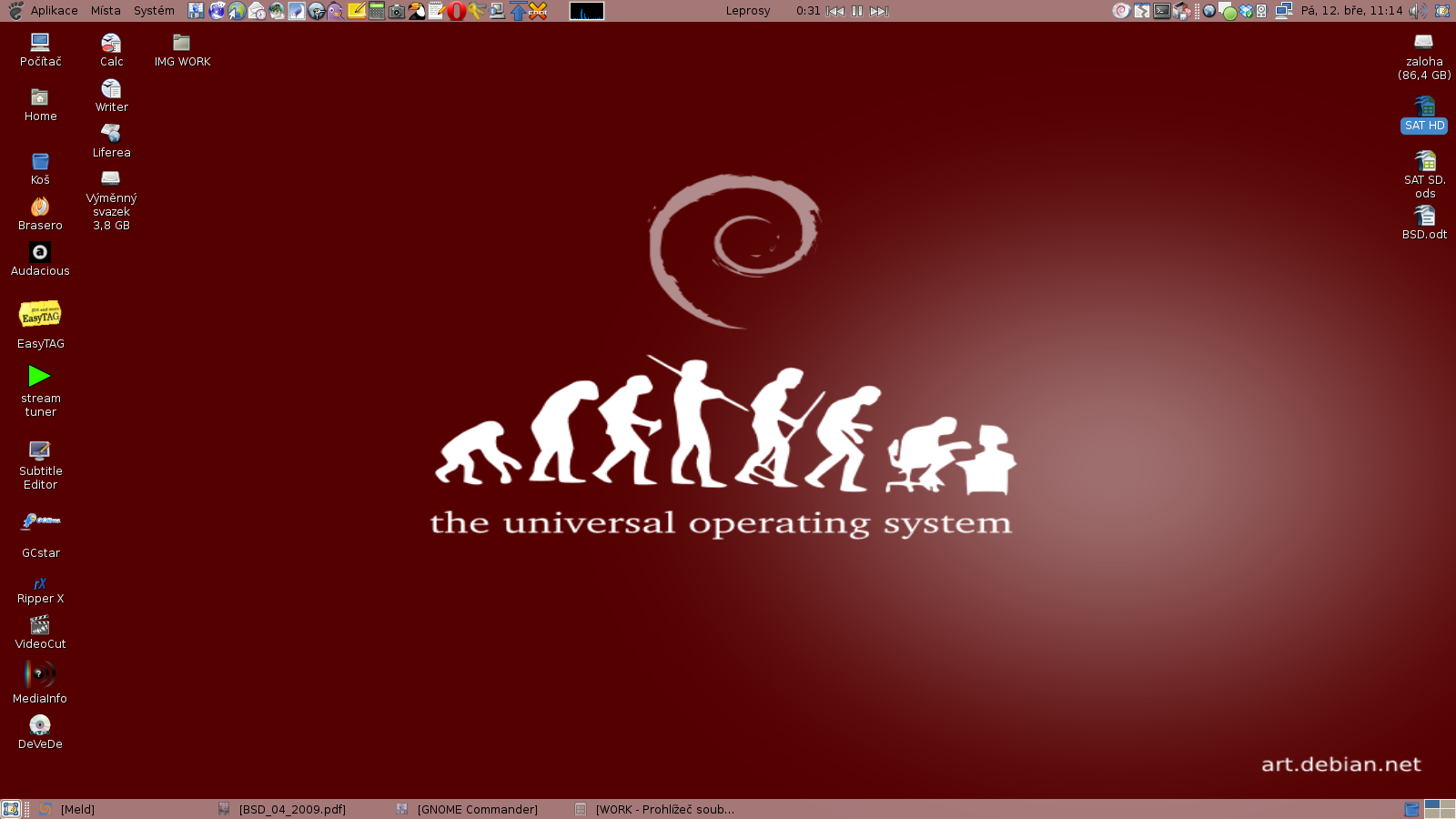Switch to the second workspace in switcher

(x=1448, y=804)
